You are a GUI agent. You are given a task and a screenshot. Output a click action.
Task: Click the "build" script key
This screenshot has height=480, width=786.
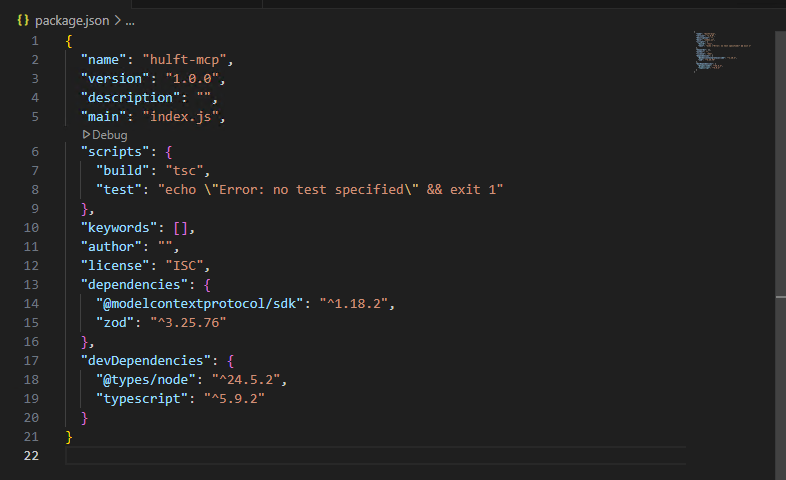point(123,171)
